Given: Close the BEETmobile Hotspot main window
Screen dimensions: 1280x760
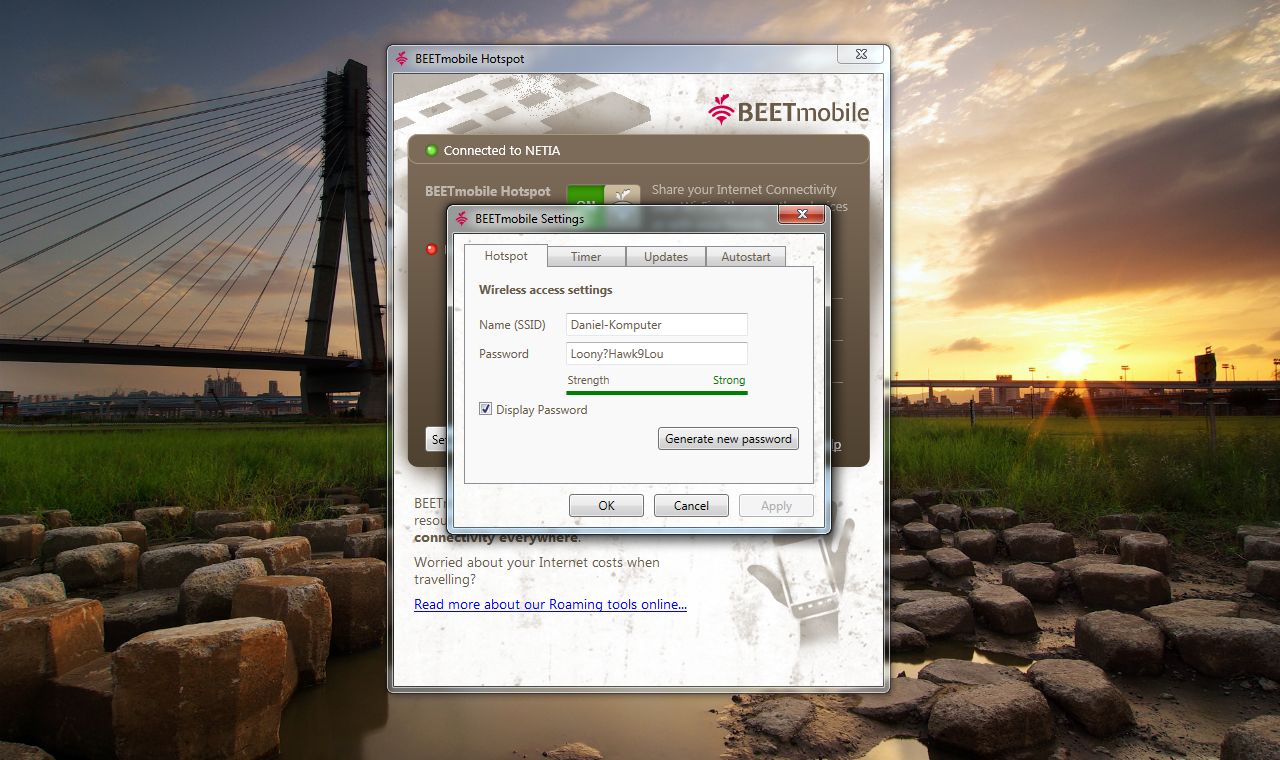Looking at the screenshot, I should [859, 54].
